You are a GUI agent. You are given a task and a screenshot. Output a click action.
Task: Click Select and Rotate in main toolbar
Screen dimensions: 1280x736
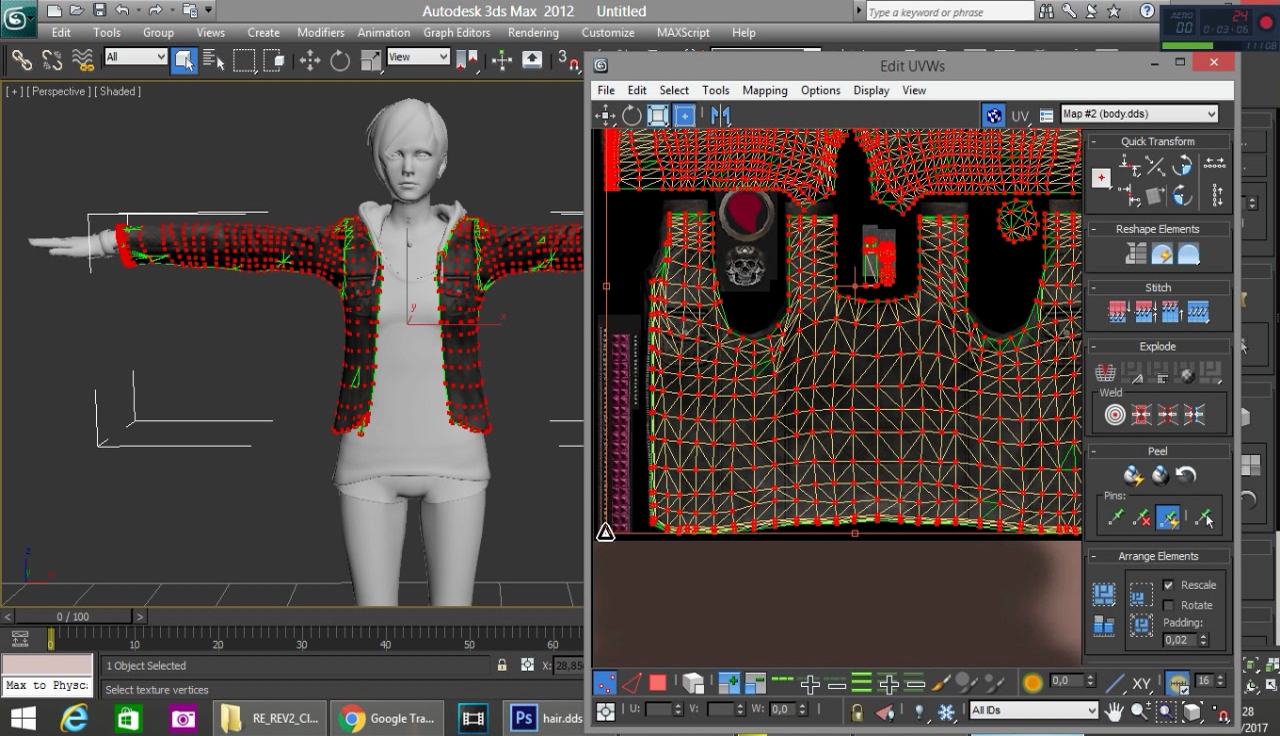click(340, 61)
